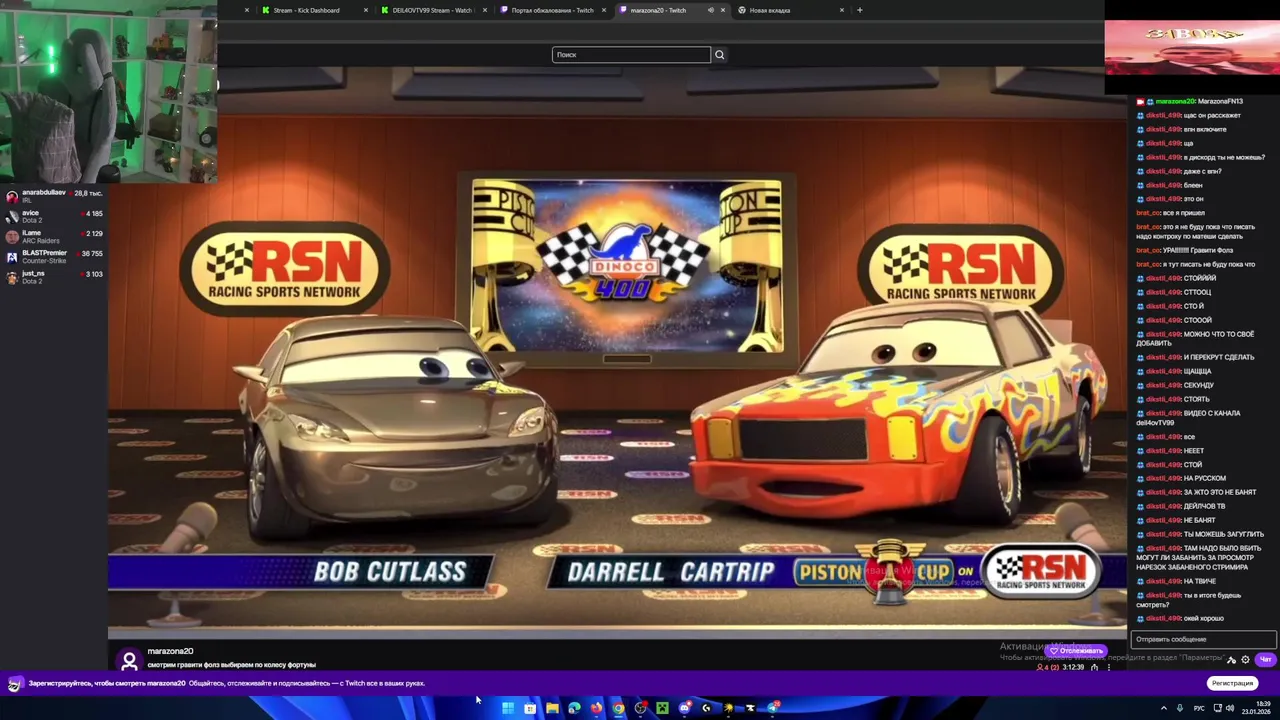This screenshot has width=1280, height=720.
Task: Share the stream via share icon
Action: [1094, 667]
